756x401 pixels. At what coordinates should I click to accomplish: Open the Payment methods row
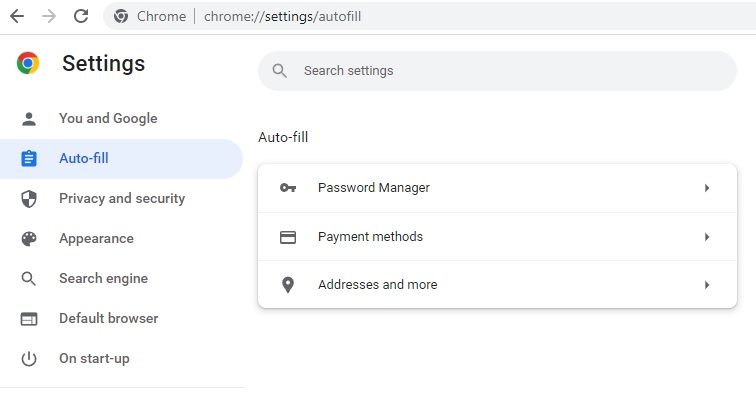(370, 237)
